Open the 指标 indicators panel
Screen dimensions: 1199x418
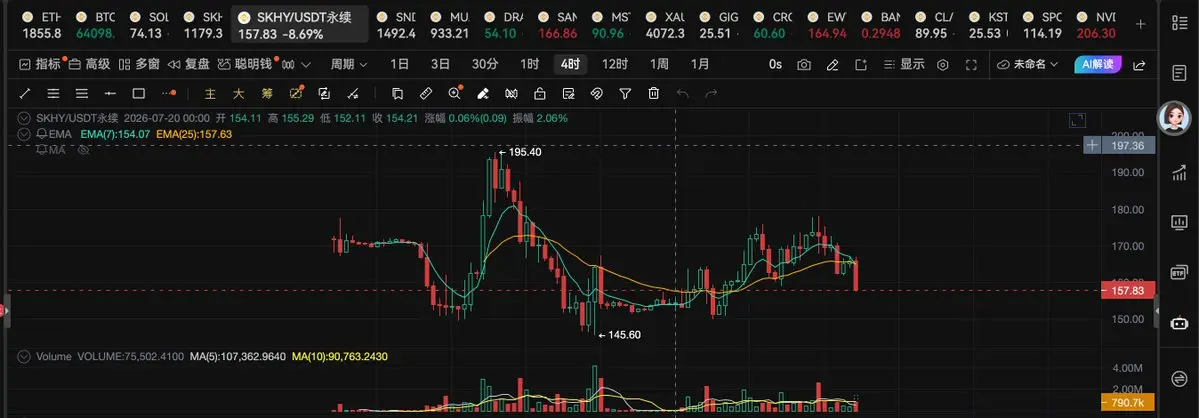coord(40,64)
